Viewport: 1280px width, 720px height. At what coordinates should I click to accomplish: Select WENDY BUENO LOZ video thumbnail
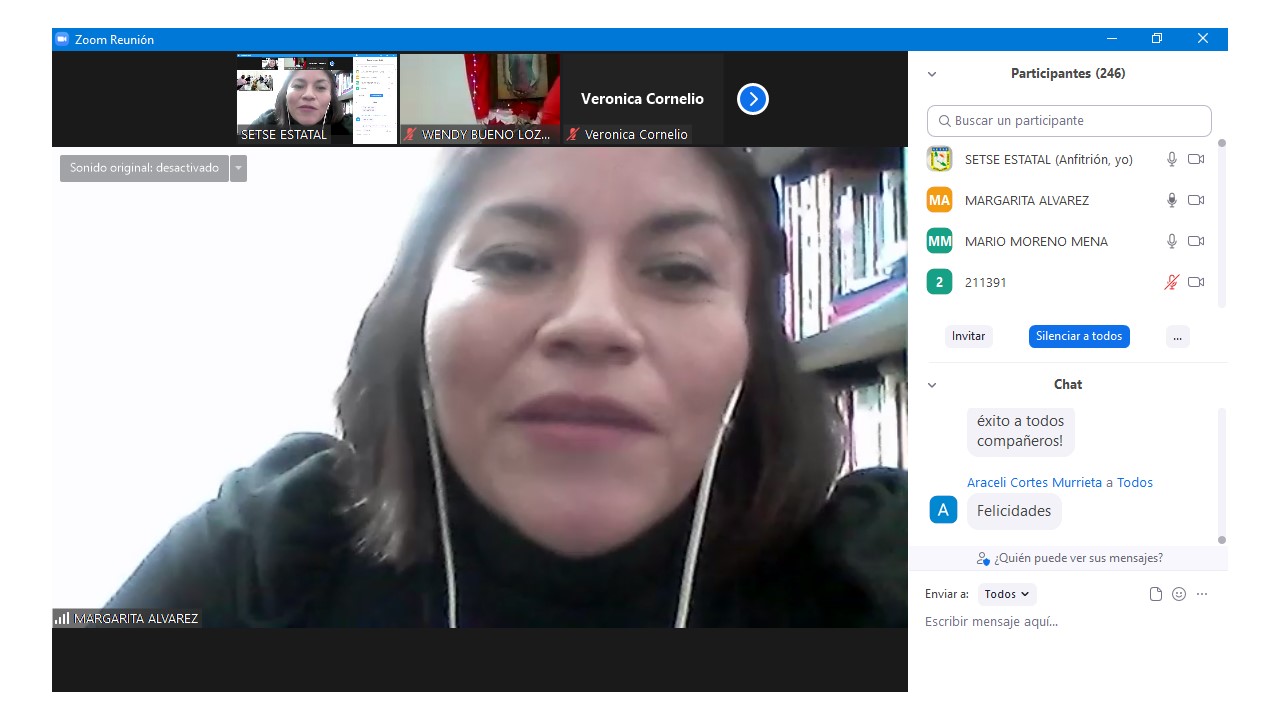pos(480,99)
